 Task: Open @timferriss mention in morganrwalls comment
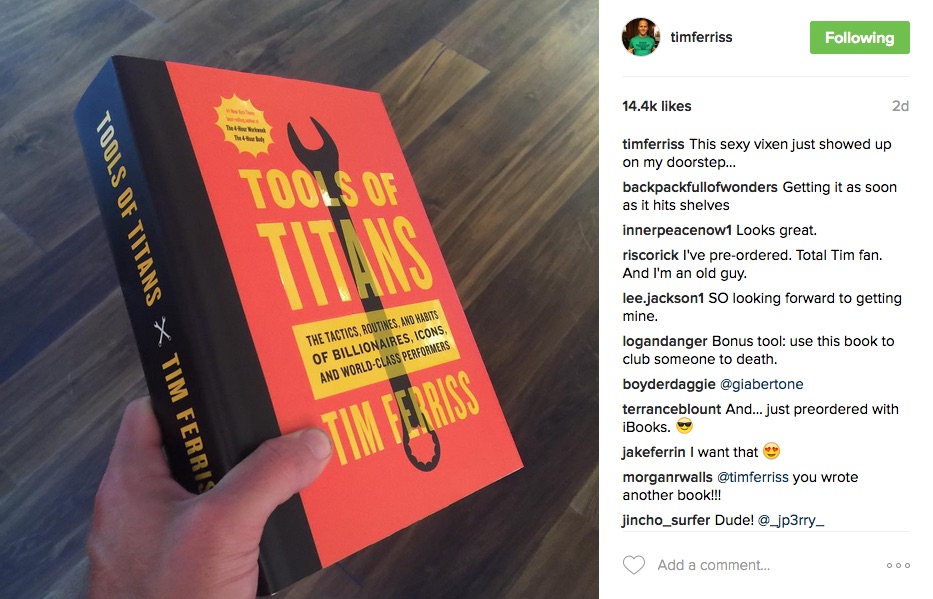point(753,477)
